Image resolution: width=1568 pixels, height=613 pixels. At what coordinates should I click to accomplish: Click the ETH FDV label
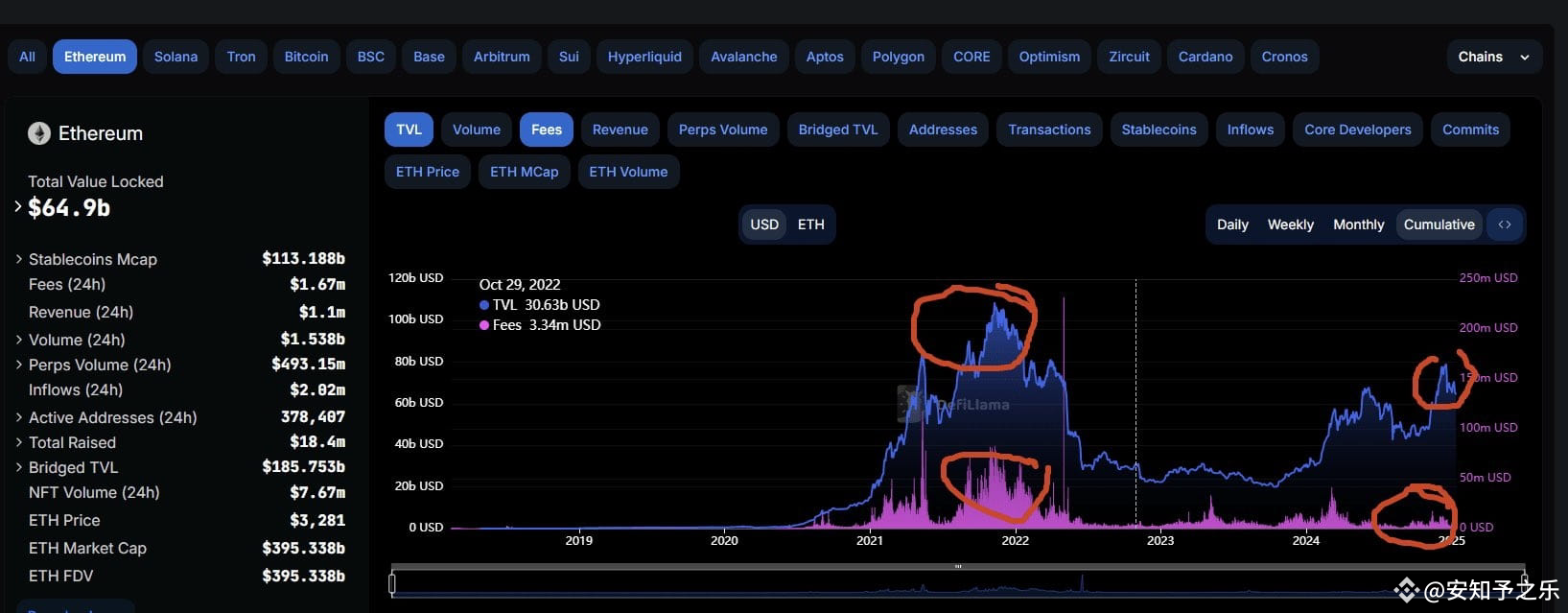(61, 576)
